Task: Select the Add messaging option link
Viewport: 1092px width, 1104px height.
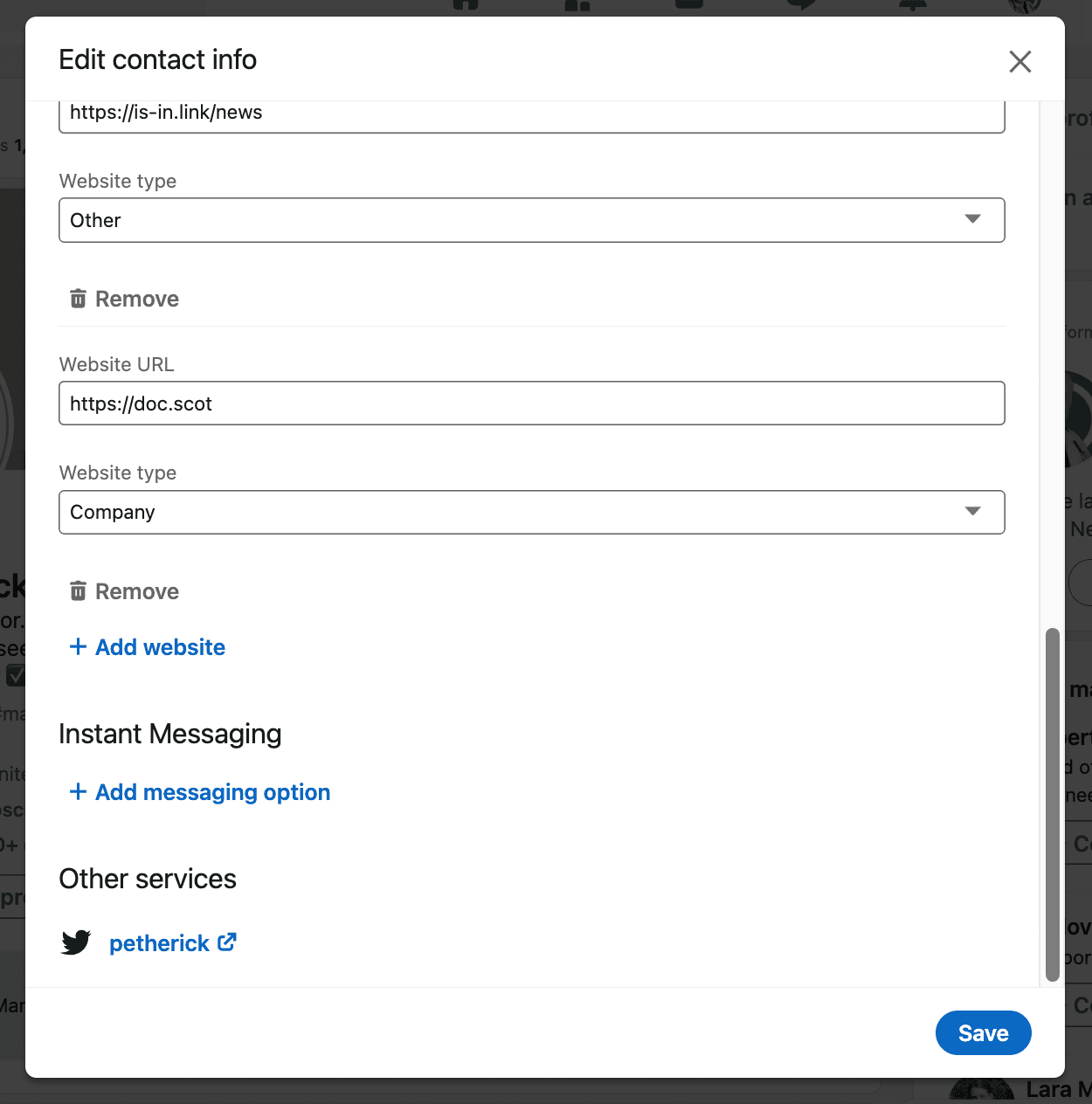Action: click(x=212, y=792)
